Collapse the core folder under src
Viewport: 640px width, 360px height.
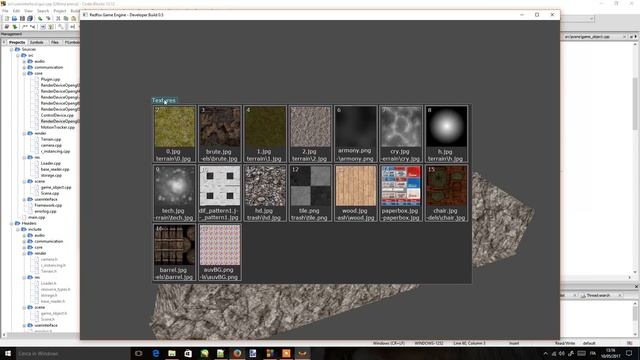[x=24, y=73]
